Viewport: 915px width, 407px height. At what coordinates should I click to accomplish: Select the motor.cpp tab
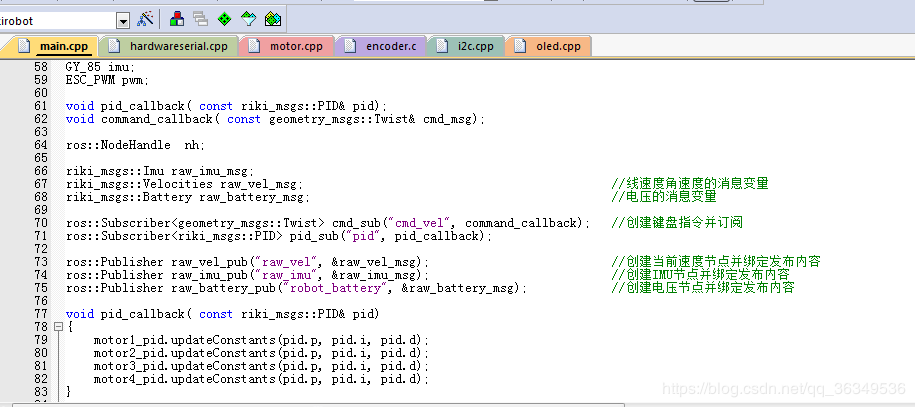pyautogui.click(x=294, y=46)
